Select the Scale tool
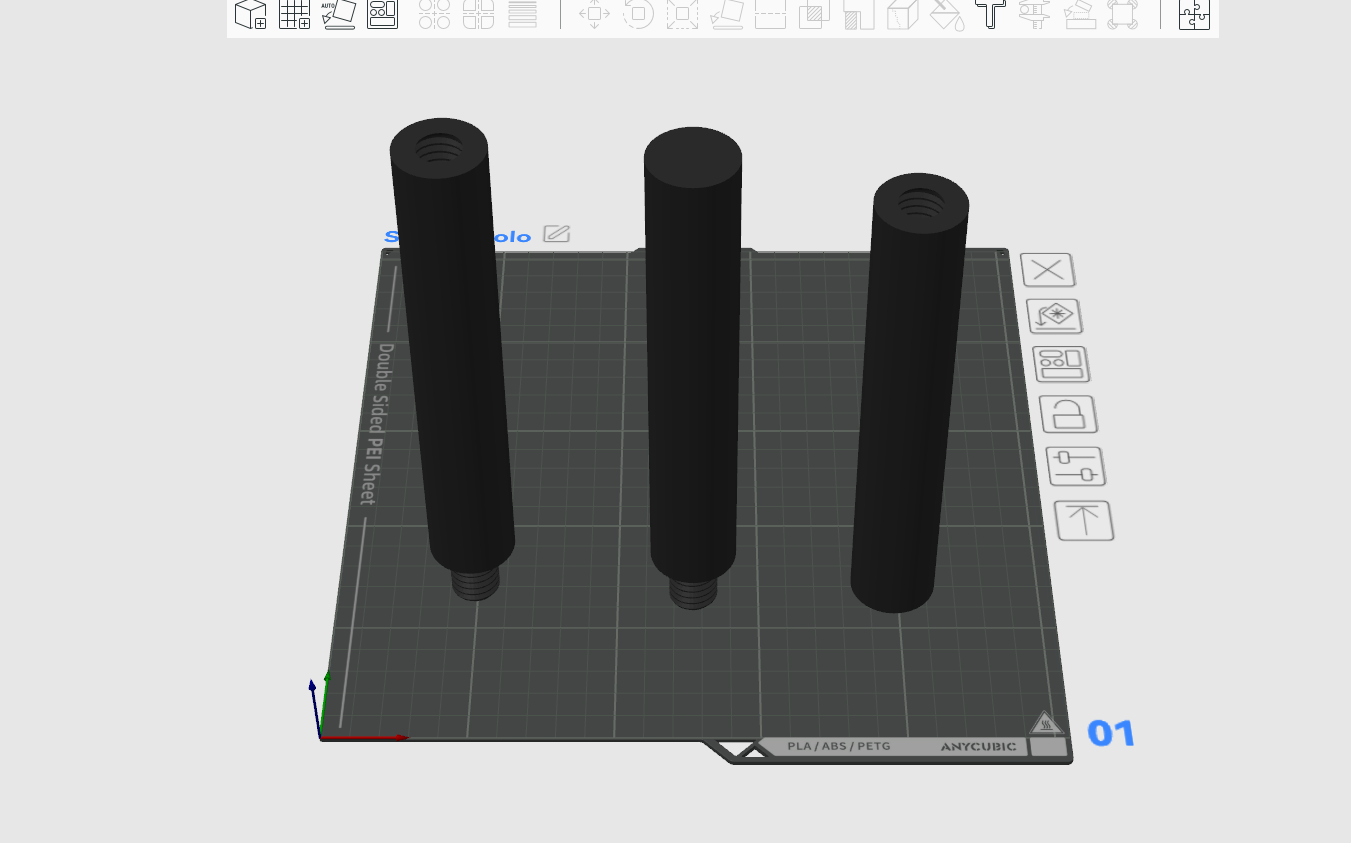The width and height of the screenshot is (1351, 843). point(682,14)
